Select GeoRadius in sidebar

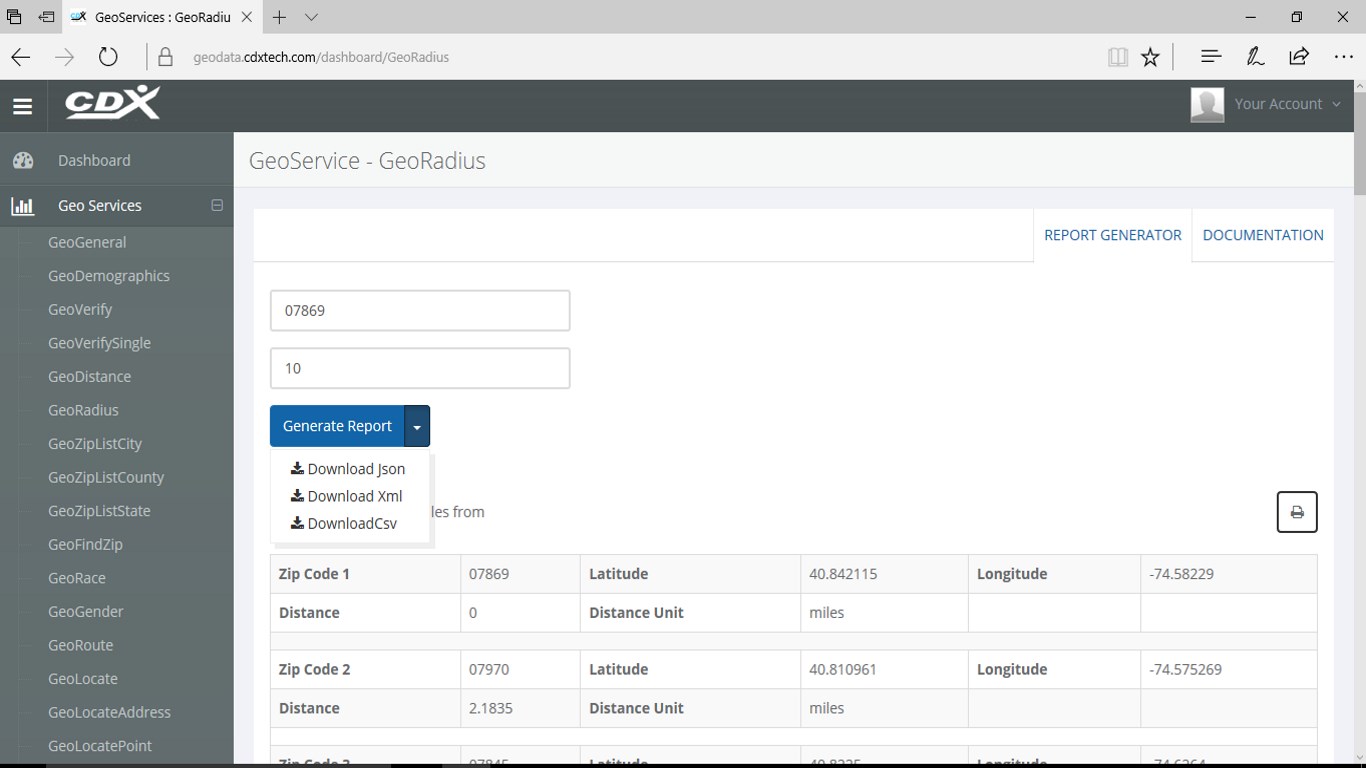click(x=83, y=410)
